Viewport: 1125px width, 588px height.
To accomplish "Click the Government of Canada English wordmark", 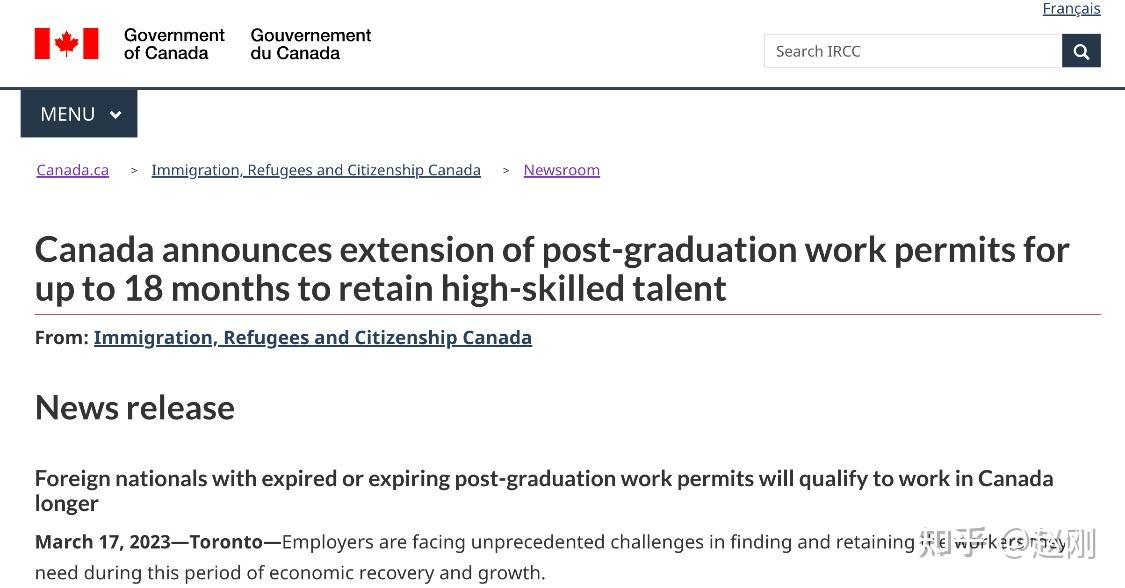I will tap(174, 44).
